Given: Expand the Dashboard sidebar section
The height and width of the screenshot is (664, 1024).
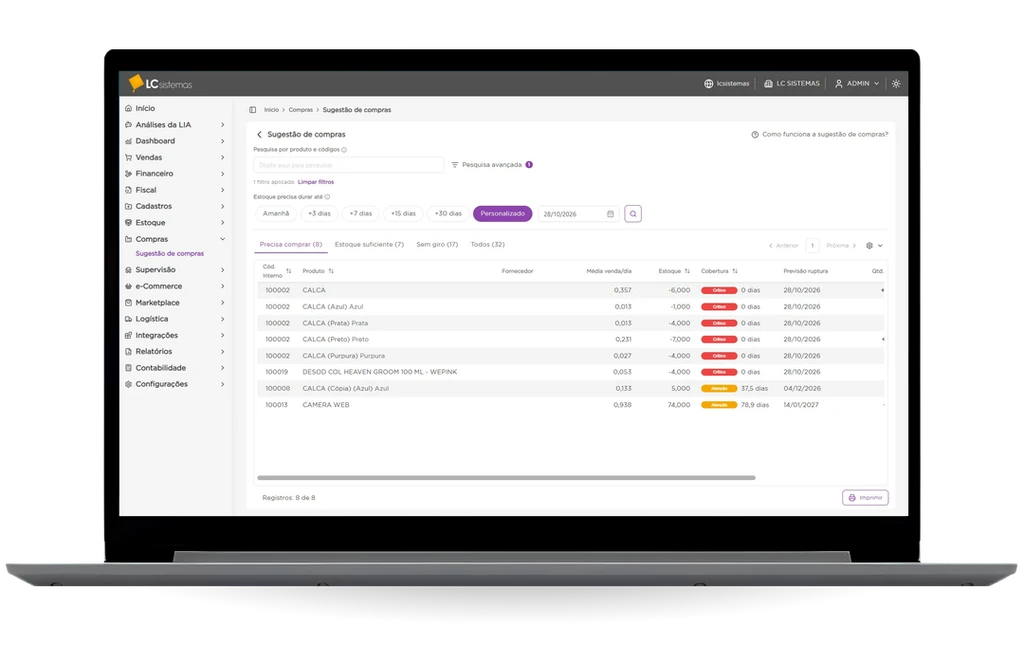Looking at the screenshot, I should 175,141.
